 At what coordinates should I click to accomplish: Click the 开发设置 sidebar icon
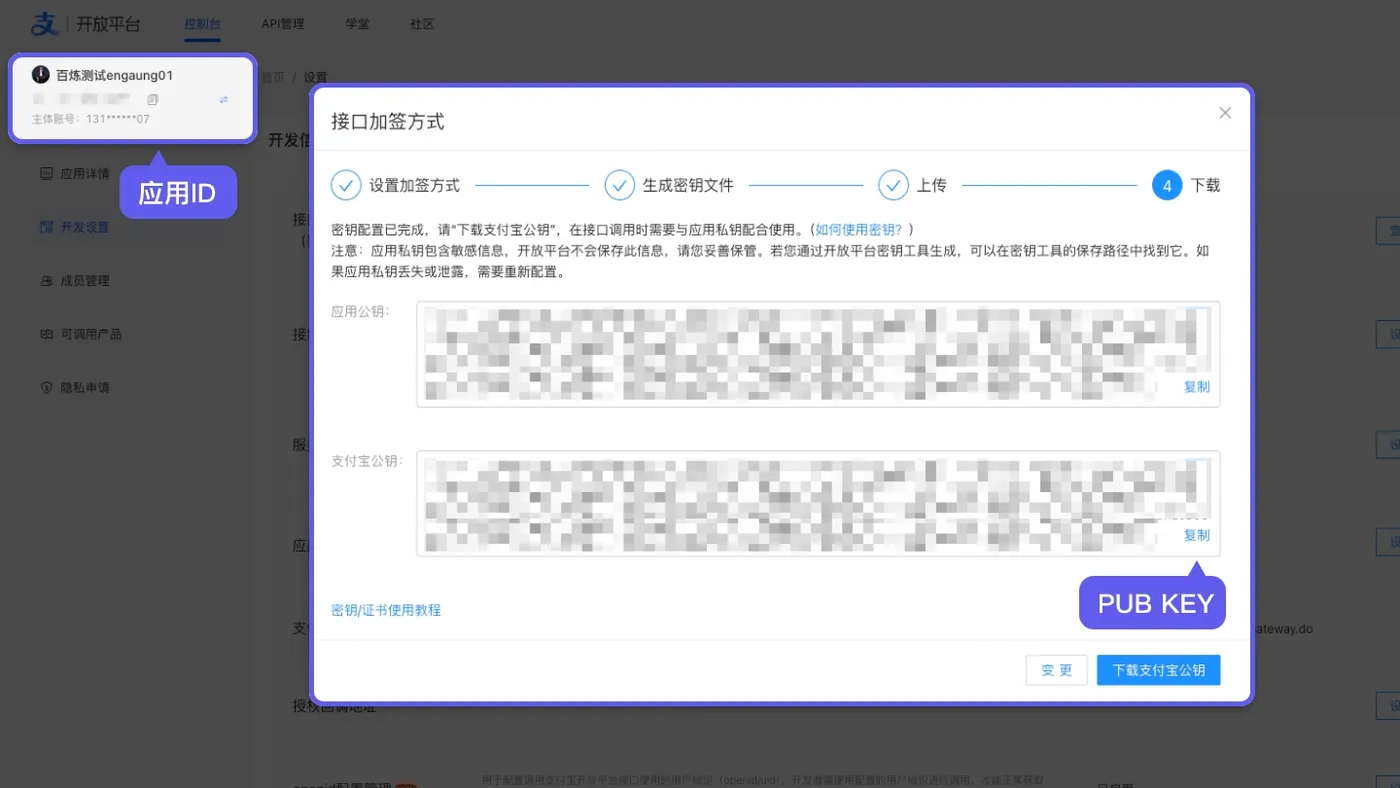click(45, 227)
